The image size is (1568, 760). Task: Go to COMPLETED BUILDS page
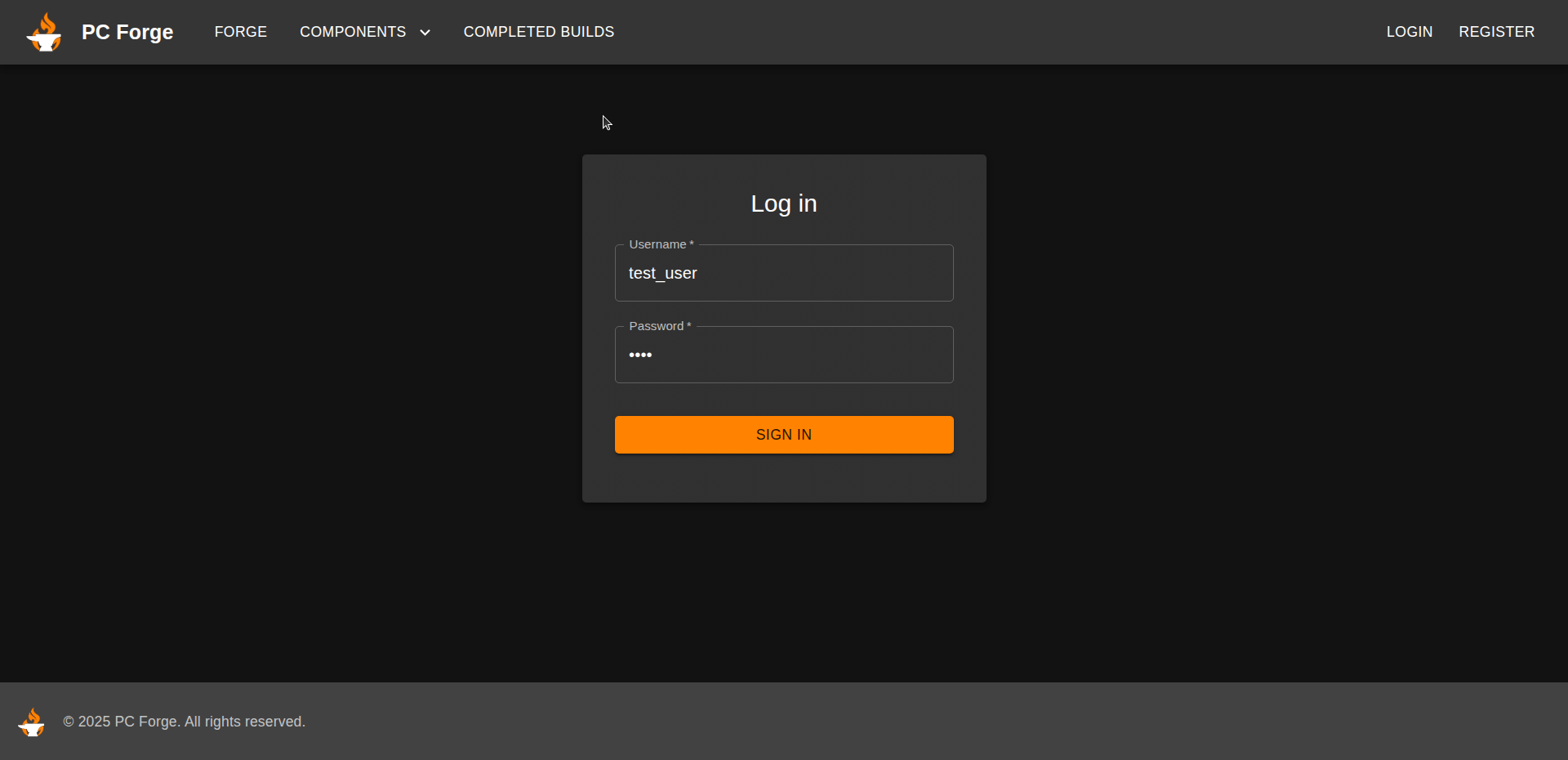[538, 32]
